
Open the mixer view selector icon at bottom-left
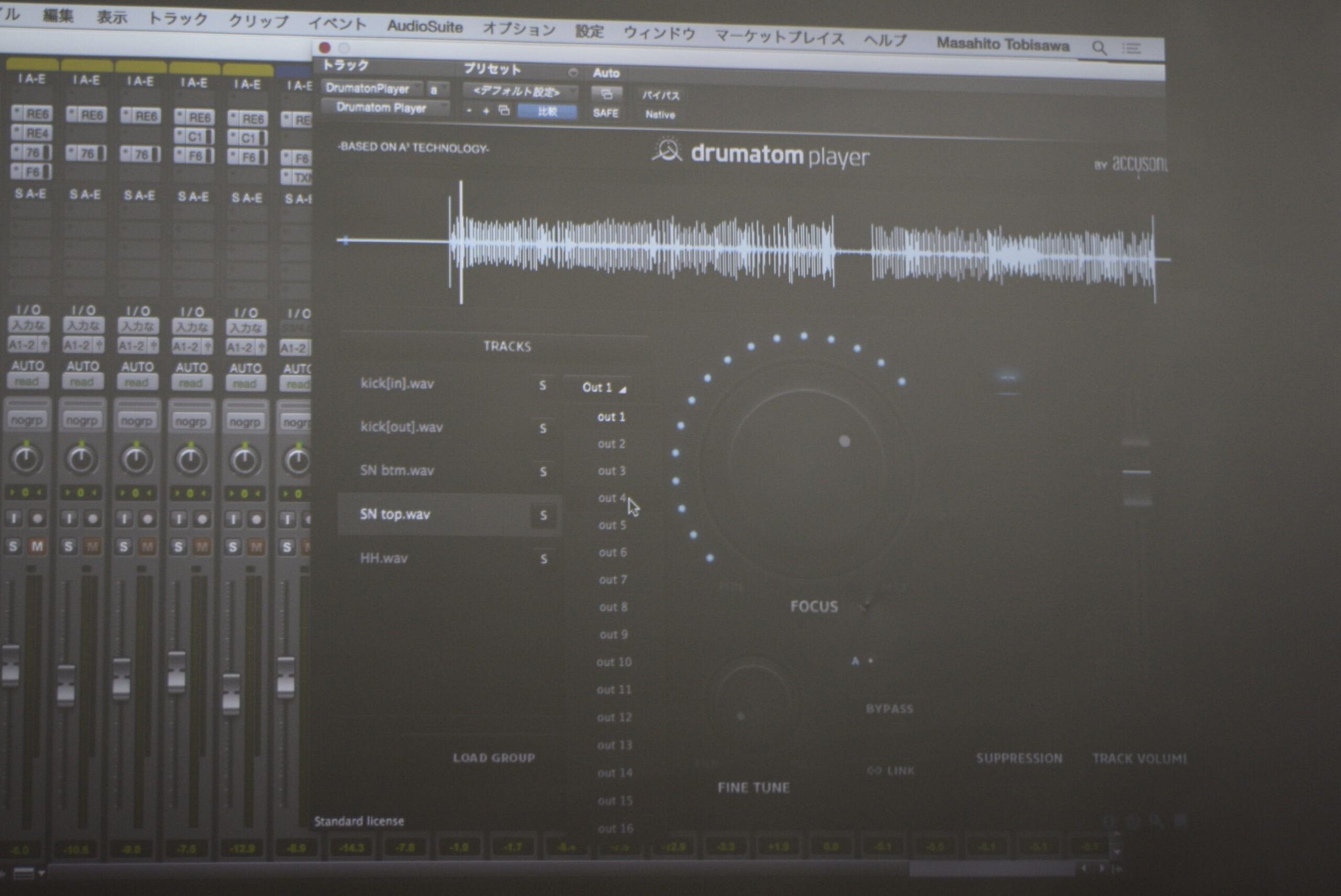[x=27, y=873]
